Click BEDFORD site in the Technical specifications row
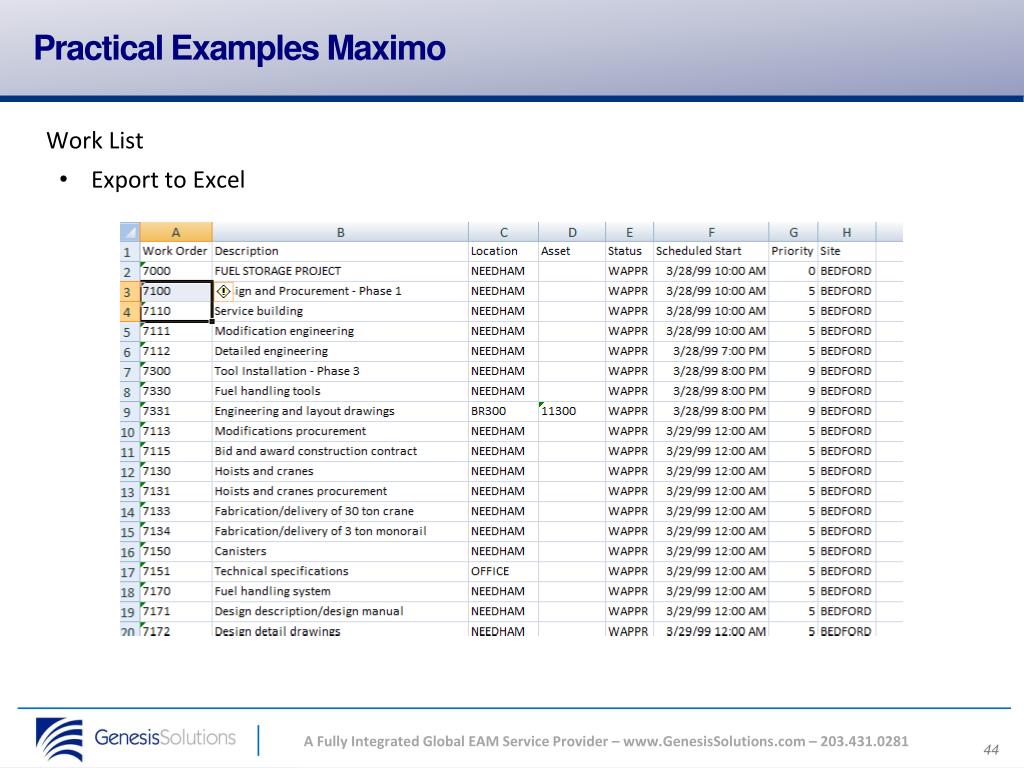Image resolution: width=1024 pixels, height=768 pixels. tap(846, 572)
